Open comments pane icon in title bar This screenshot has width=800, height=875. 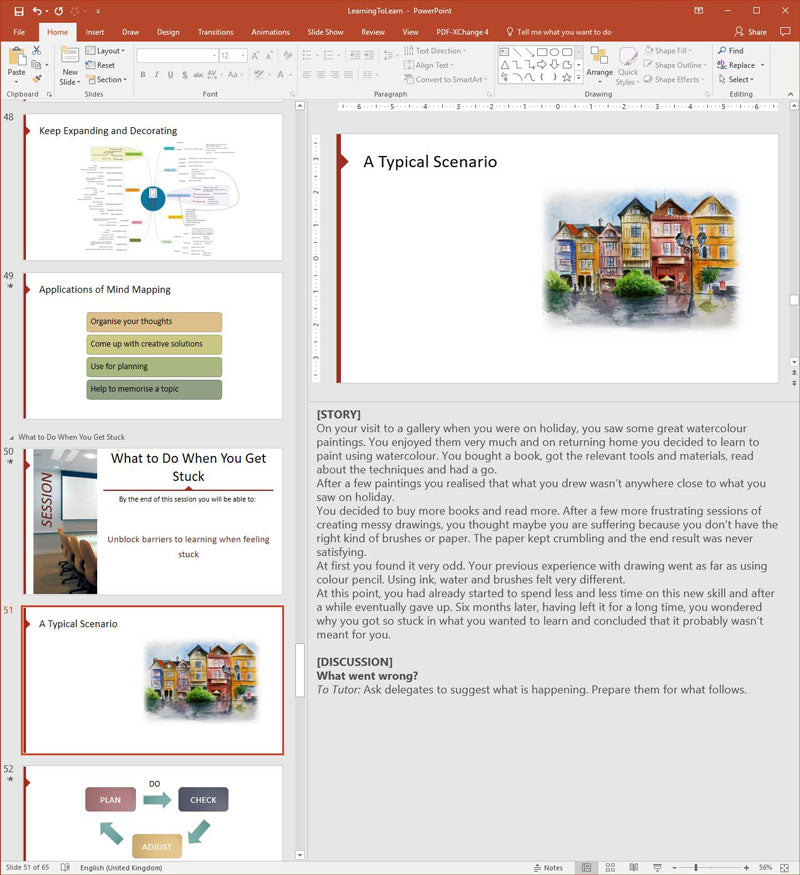[x=785, y=32]
